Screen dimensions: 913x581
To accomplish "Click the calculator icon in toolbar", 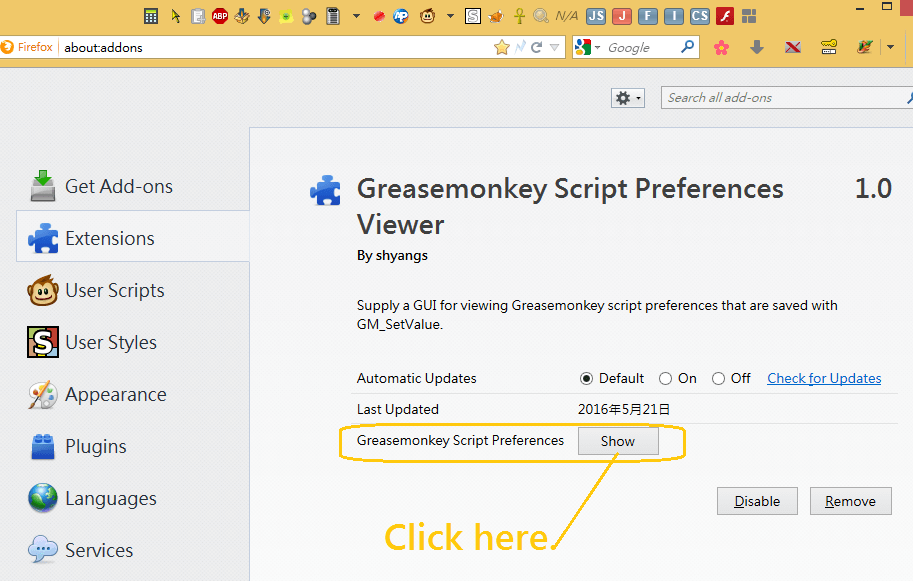I will [151, 16].
